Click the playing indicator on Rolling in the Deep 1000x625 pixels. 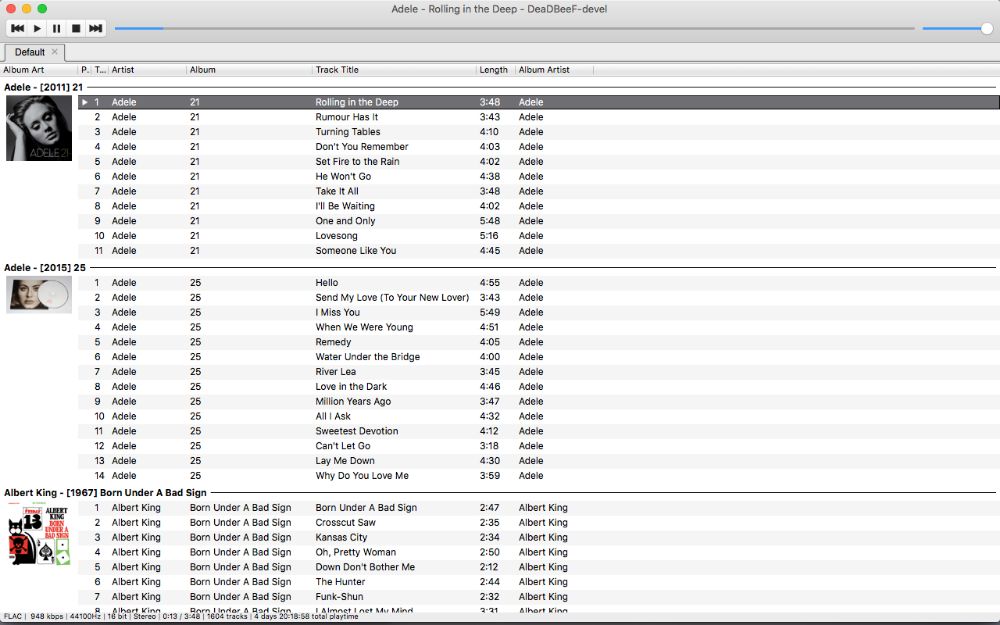pyautogui.click(x=85, y=102)
